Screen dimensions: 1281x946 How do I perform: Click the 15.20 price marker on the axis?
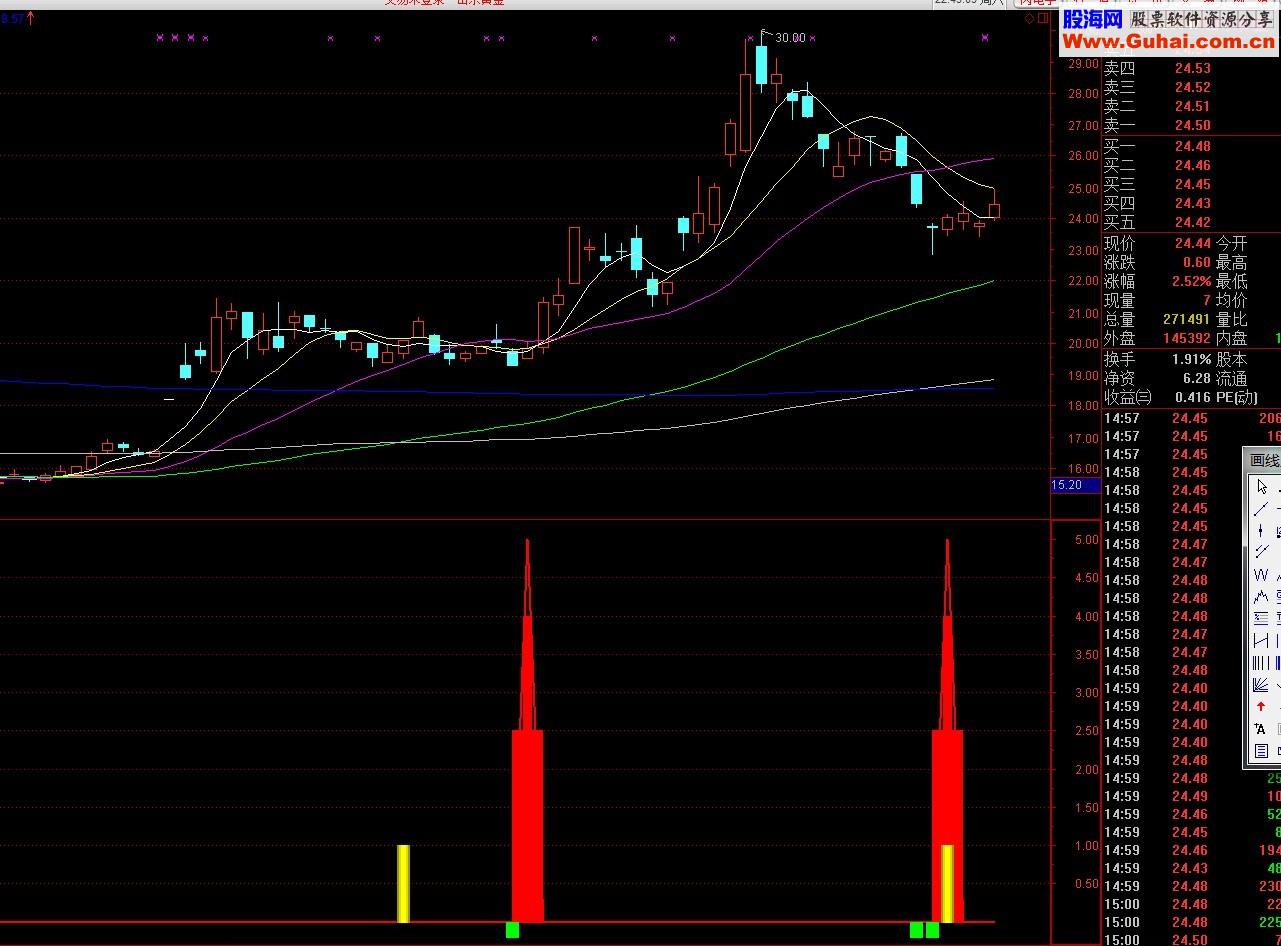click(1075, 485)
